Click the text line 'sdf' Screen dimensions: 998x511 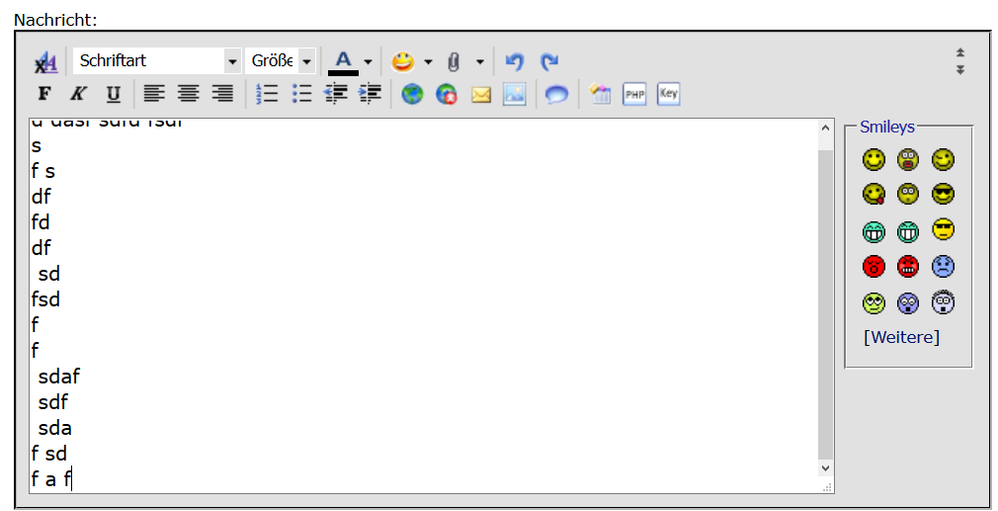tap(53, 402)
